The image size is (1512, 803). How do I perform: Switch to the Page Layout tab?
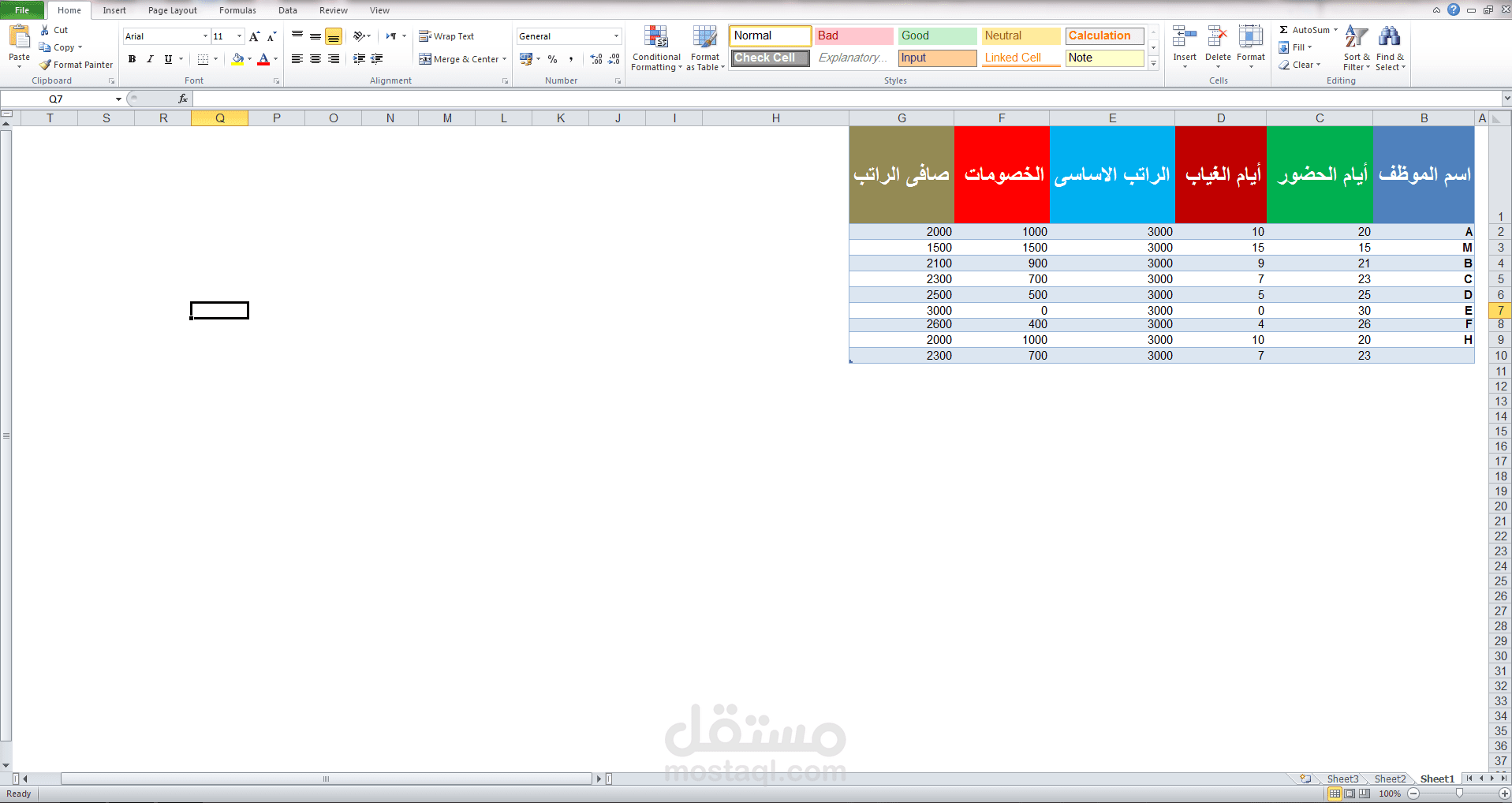click(173, 10)
